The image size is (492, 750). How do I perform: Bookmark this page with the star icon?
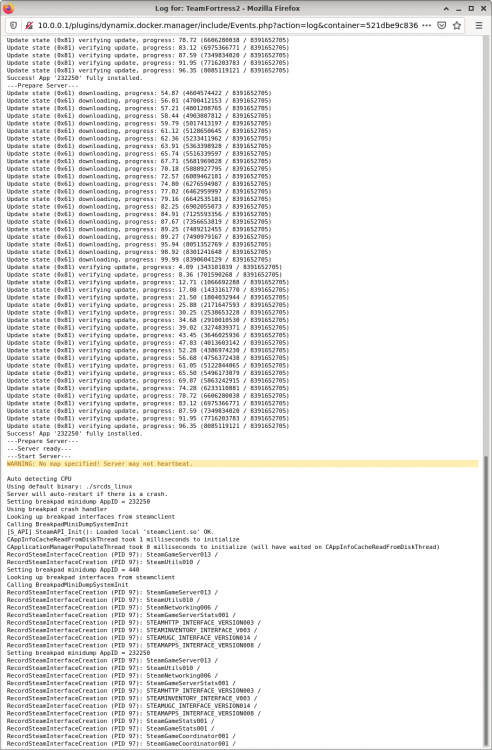coord(457,25)
